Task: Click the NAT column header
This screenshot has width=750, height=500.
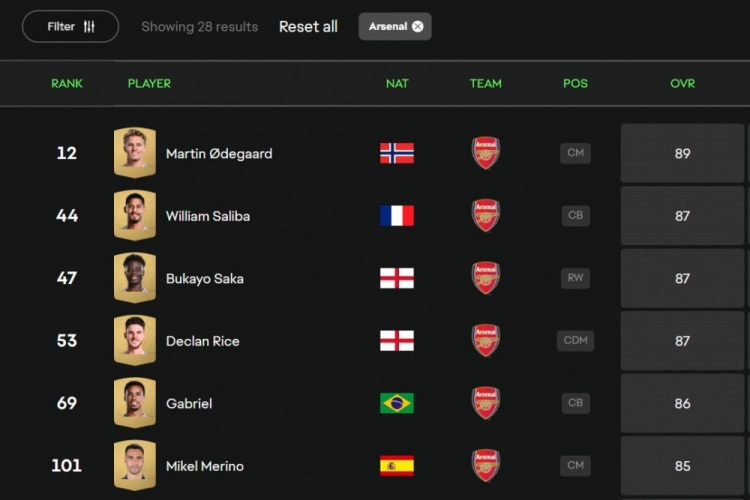Action: coord(397,83)
